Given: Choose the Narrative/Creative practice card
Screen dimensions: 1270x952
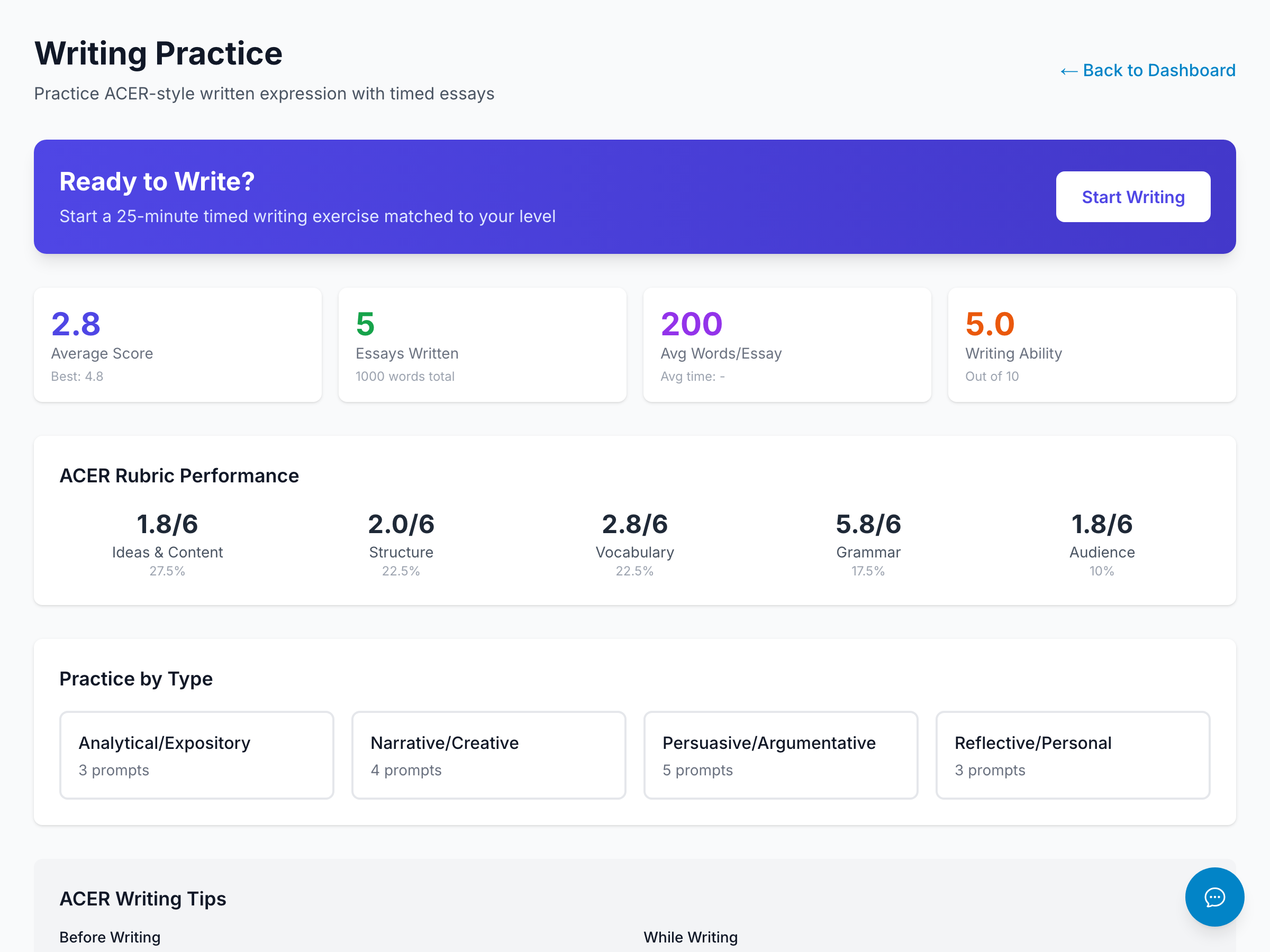Looking at the screenshot, I should pyautogui.click(x=488, y=755).
